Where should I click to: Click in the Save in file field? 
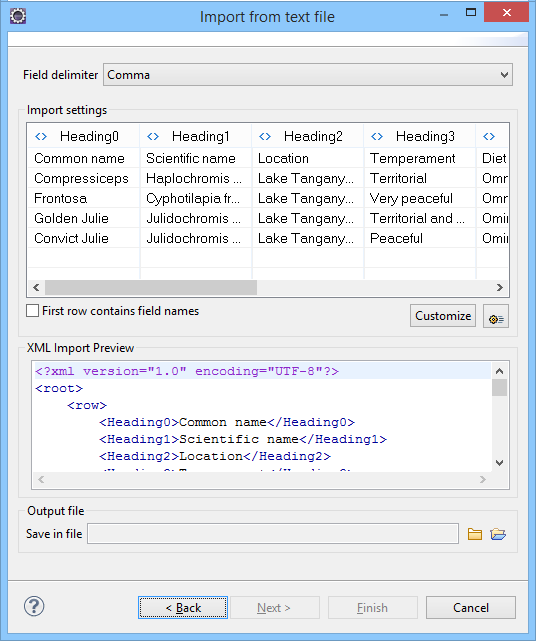[273, 533]
